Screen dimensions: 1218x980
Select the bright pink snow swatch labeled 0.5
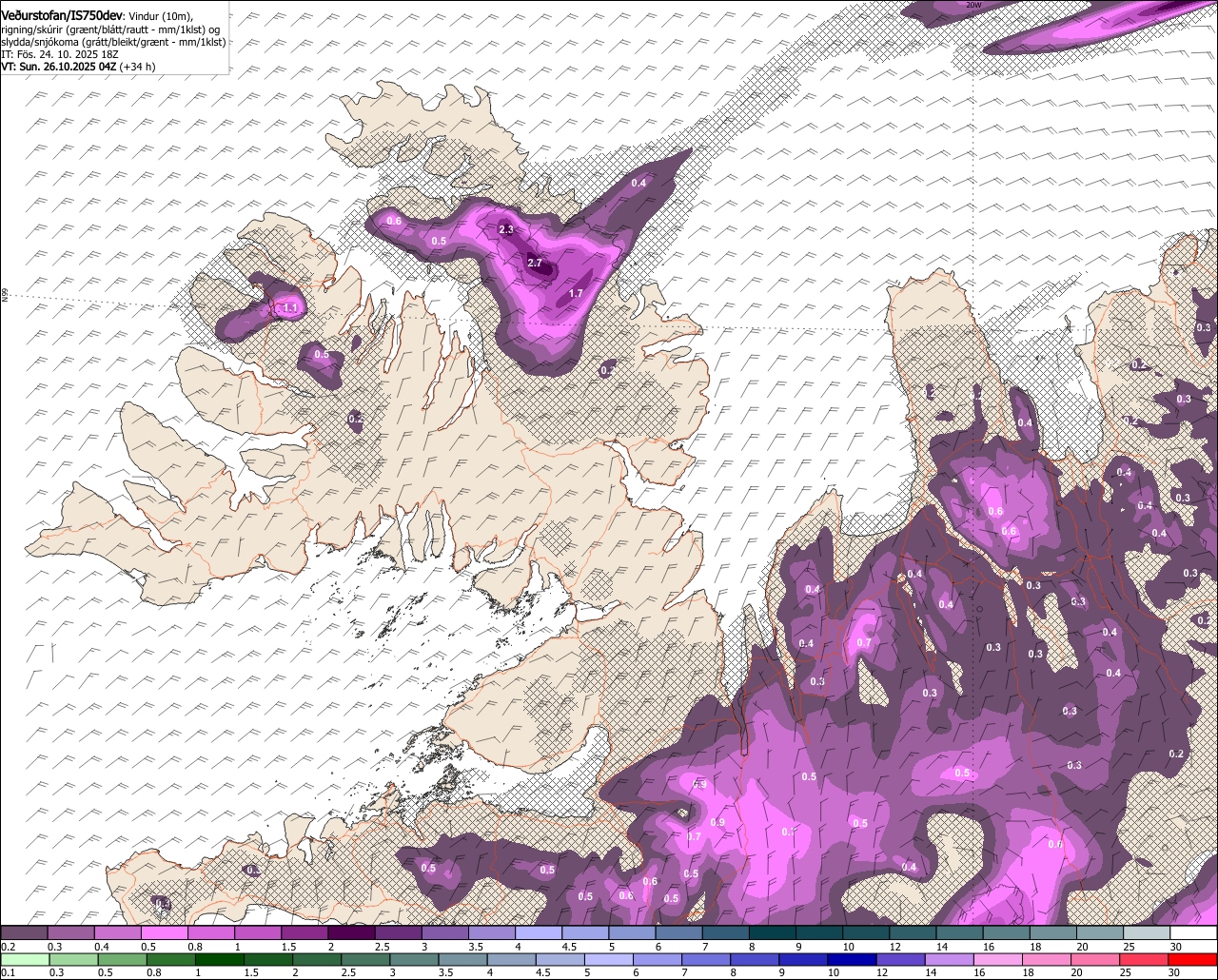[164, 933]
